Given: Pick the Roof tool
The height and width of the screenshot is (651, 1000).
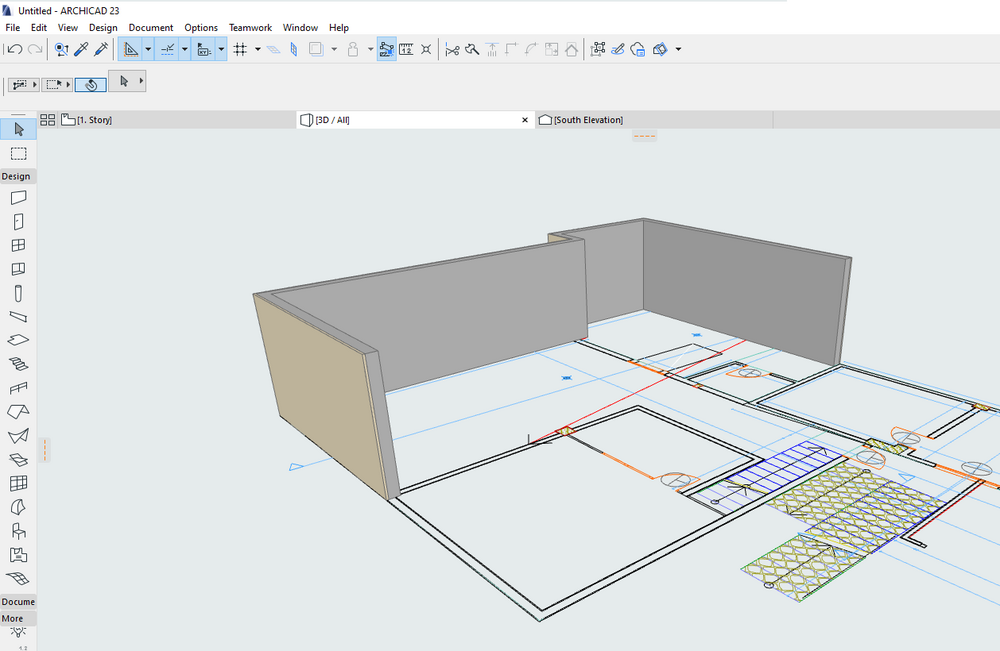Looking at the screenshot, I should click(18, 411).
